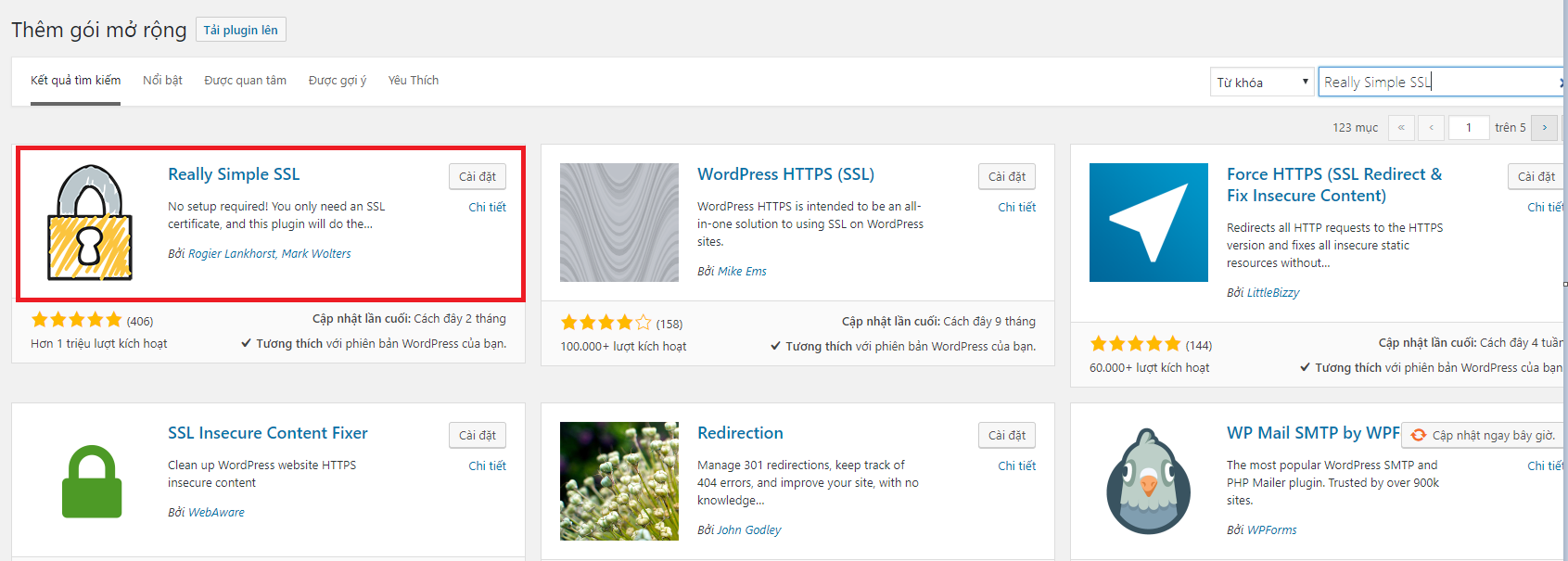This screenshot has width=1568, height=561.
Task: Click the plugin search field containing Really Simple SSL
Action: [x=1441, y=82]
